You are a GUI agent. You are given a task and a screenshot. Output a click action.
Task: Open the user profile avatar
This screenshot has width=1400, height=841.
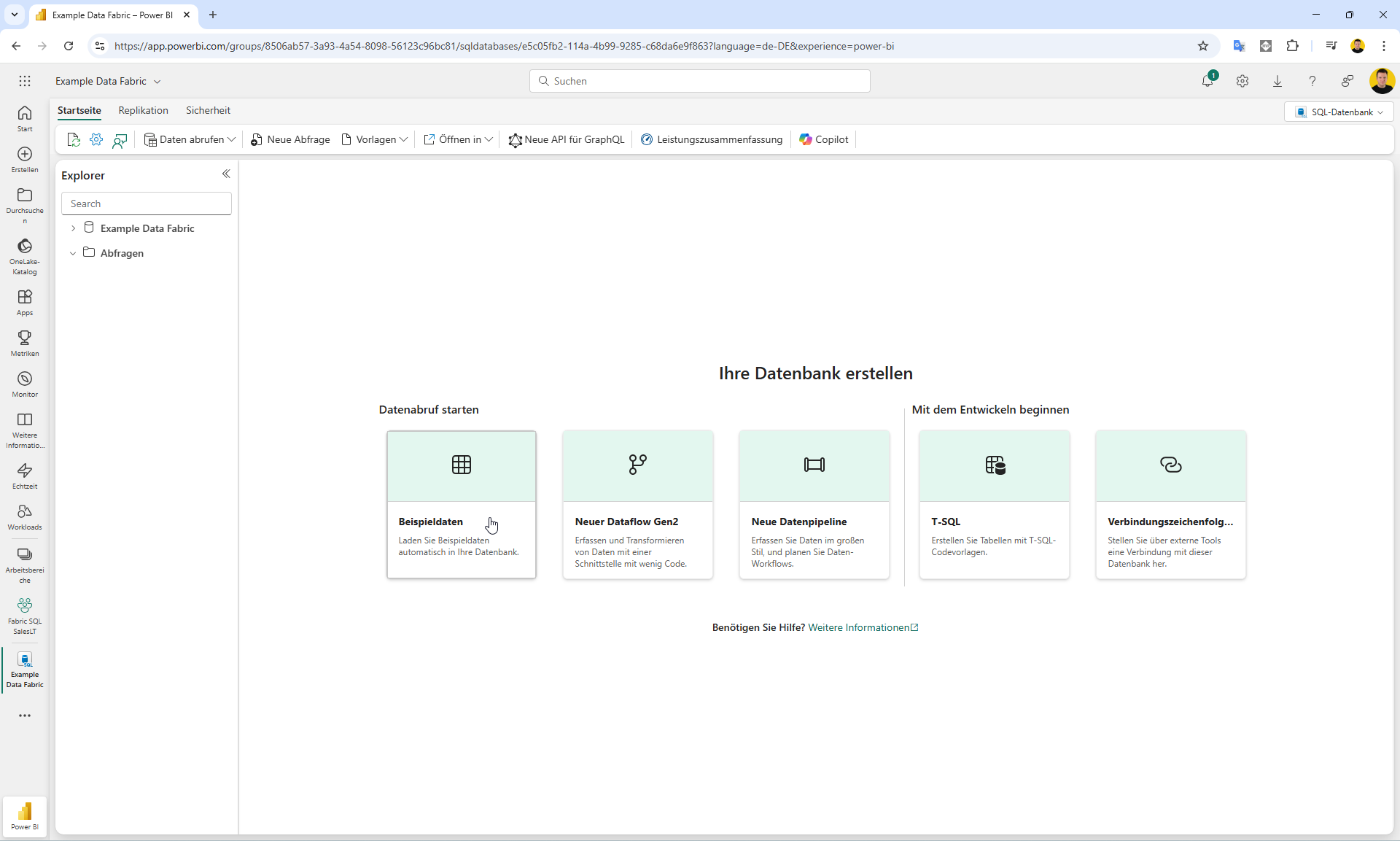pyautogui.click(x=1382, y=81)
